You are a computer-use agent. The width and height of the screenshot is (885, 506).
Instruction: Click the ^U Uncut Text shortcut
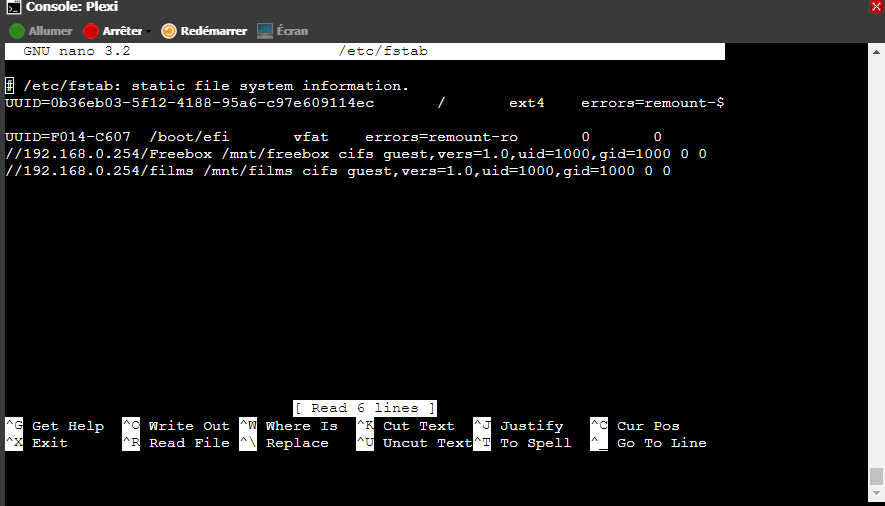pos(414,443)
